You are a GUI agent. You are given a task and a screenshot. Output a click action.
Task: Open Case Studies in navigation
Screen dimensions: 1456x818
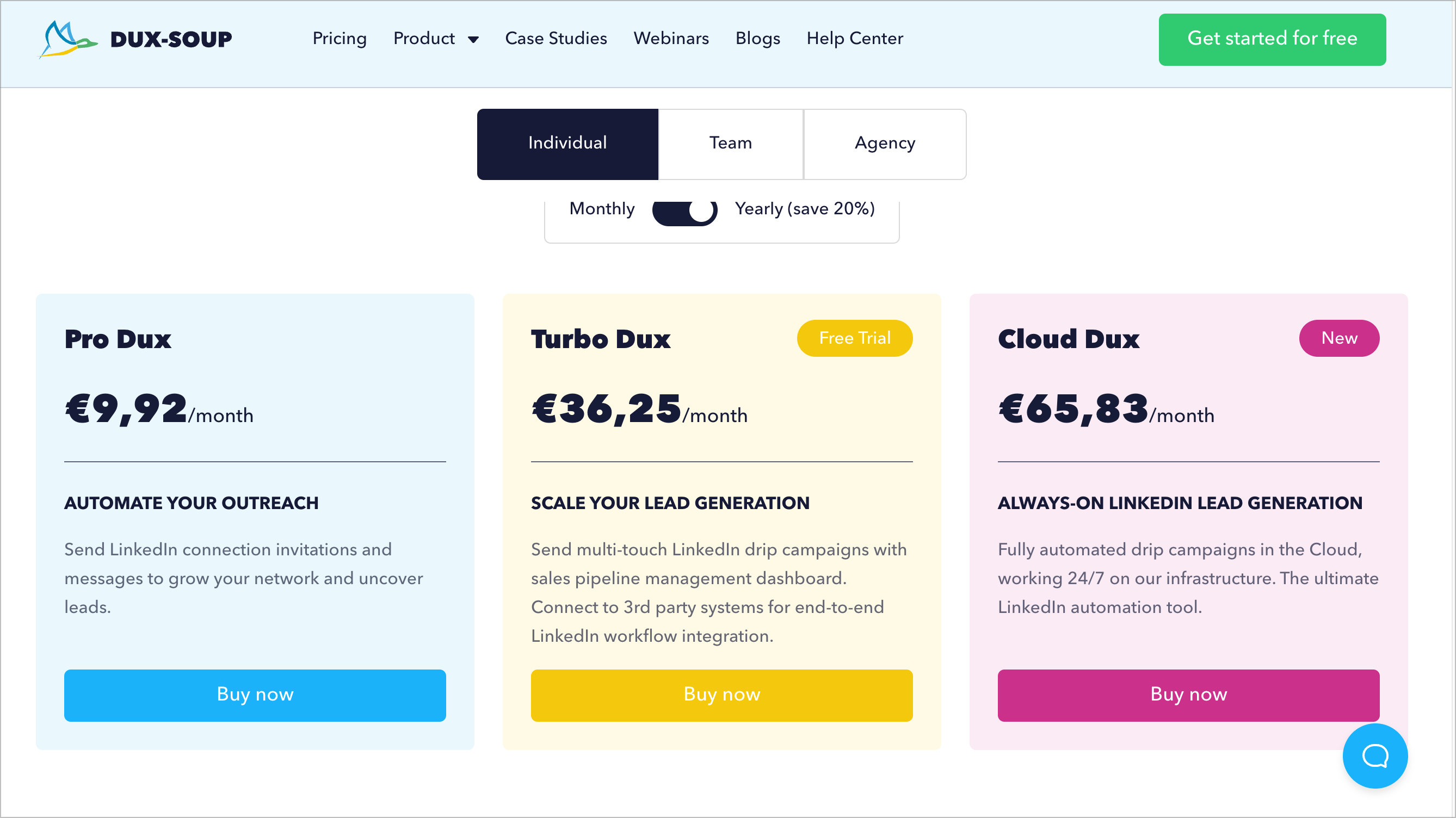click(556, 39)
